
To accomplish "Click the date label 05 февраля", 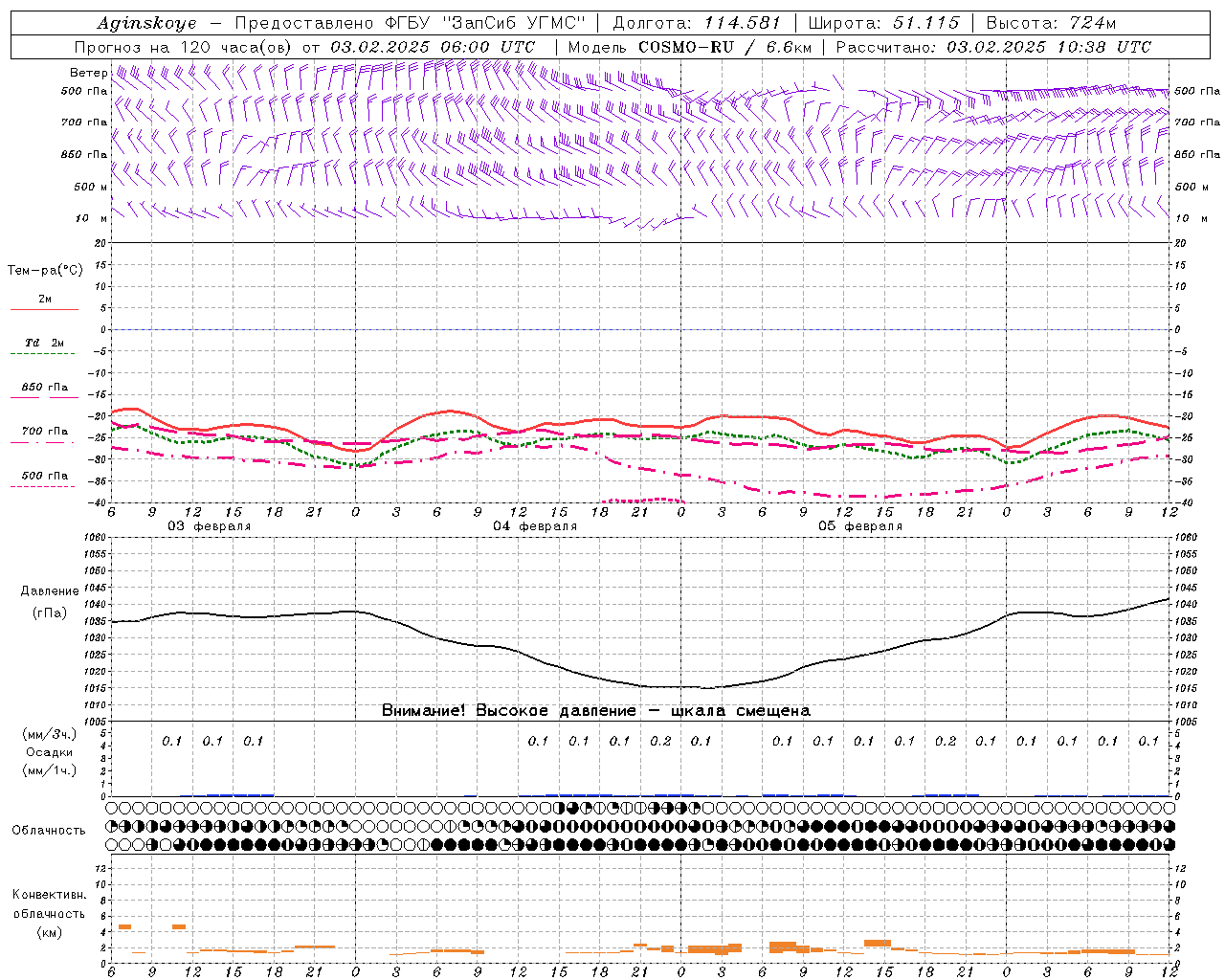I will 860,526.
